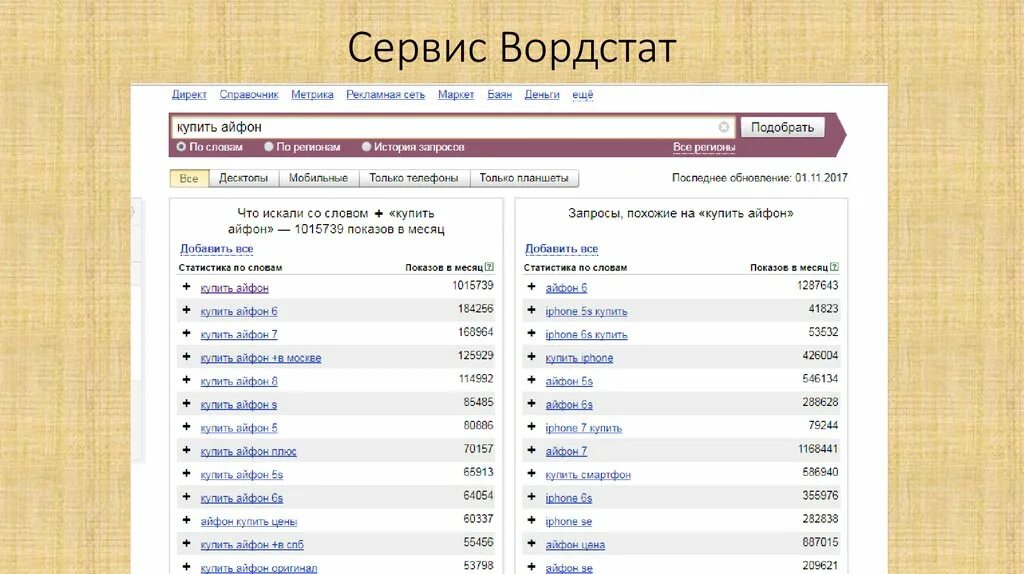Switch to the 'Десктопы' tab
1024x574 pixels.
[x=244, y=178]
